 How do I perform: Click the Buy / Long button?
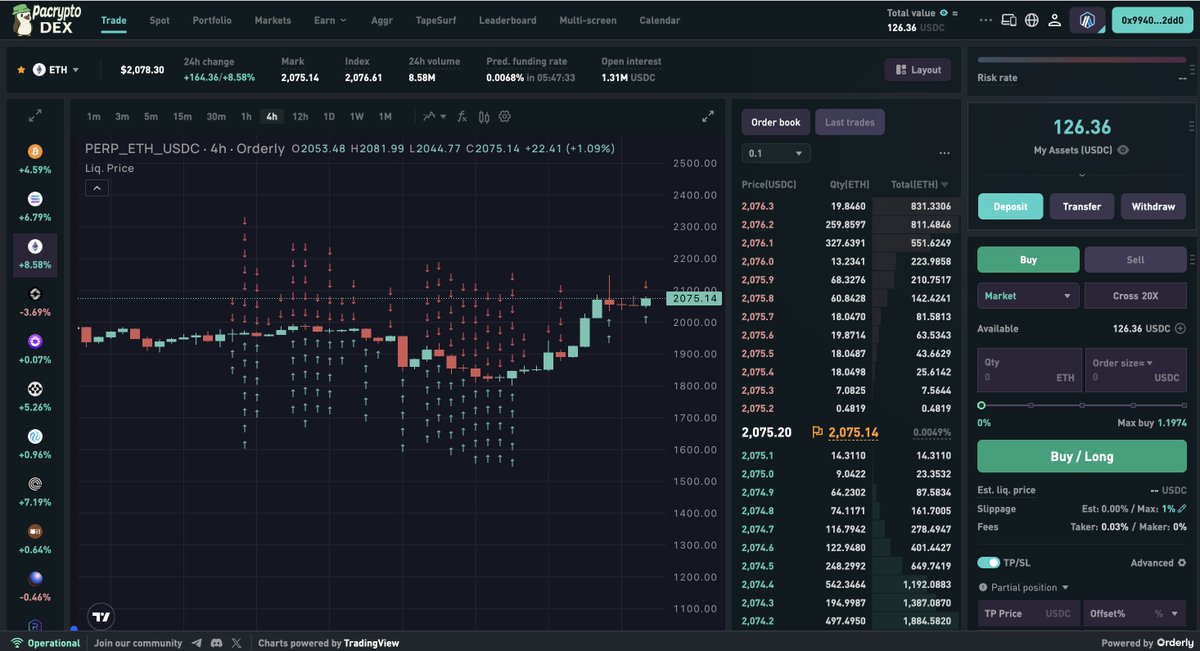coord(1081,456)
